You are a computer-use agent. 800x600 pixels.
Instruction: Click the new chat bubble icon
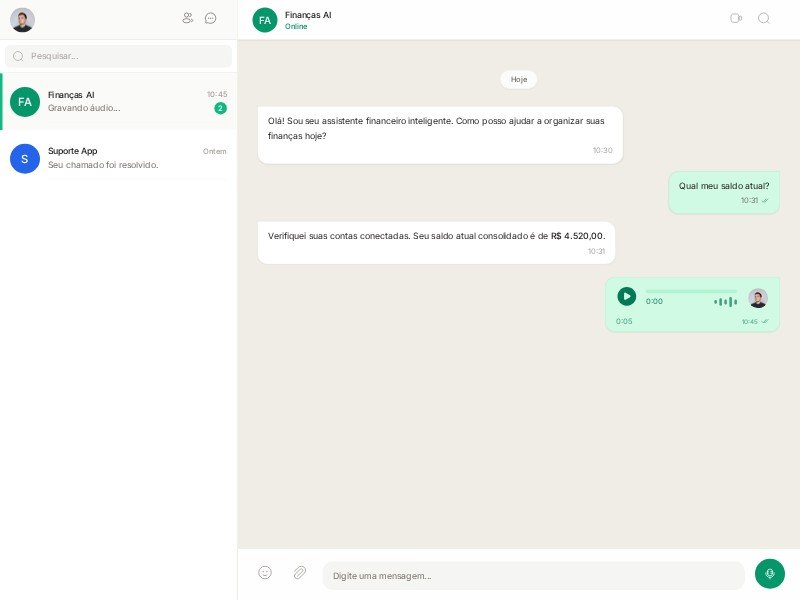pos(211,18)
